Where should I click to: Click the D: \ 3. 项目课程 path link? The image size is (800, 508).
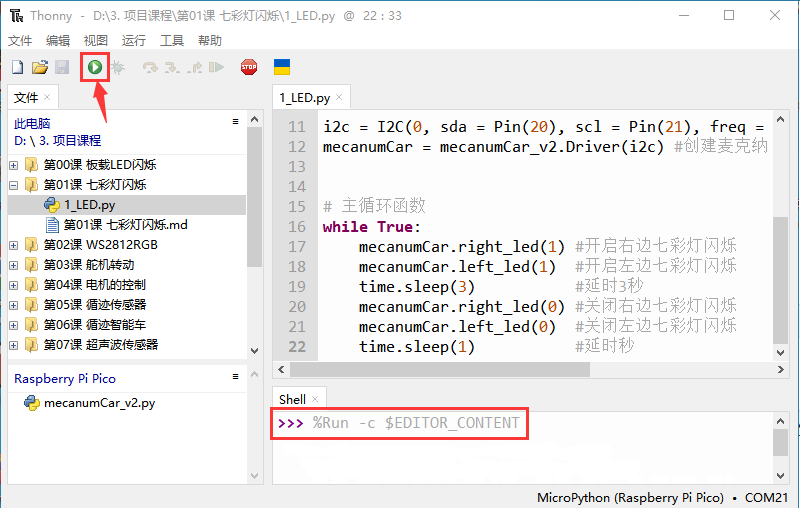tap(58, 141)
